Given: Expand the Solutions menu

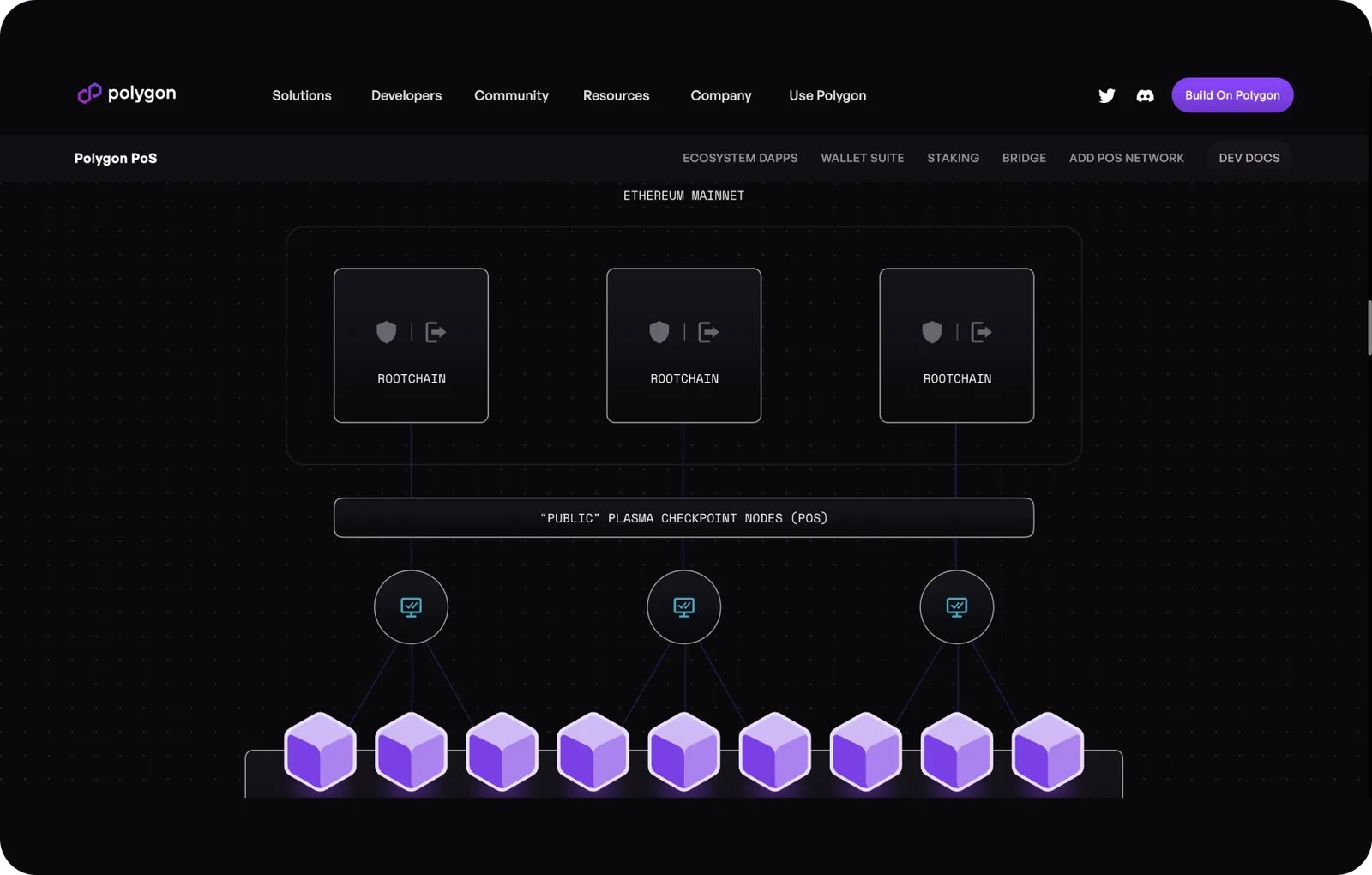Looking at the screenshot, I should [302, 95].
